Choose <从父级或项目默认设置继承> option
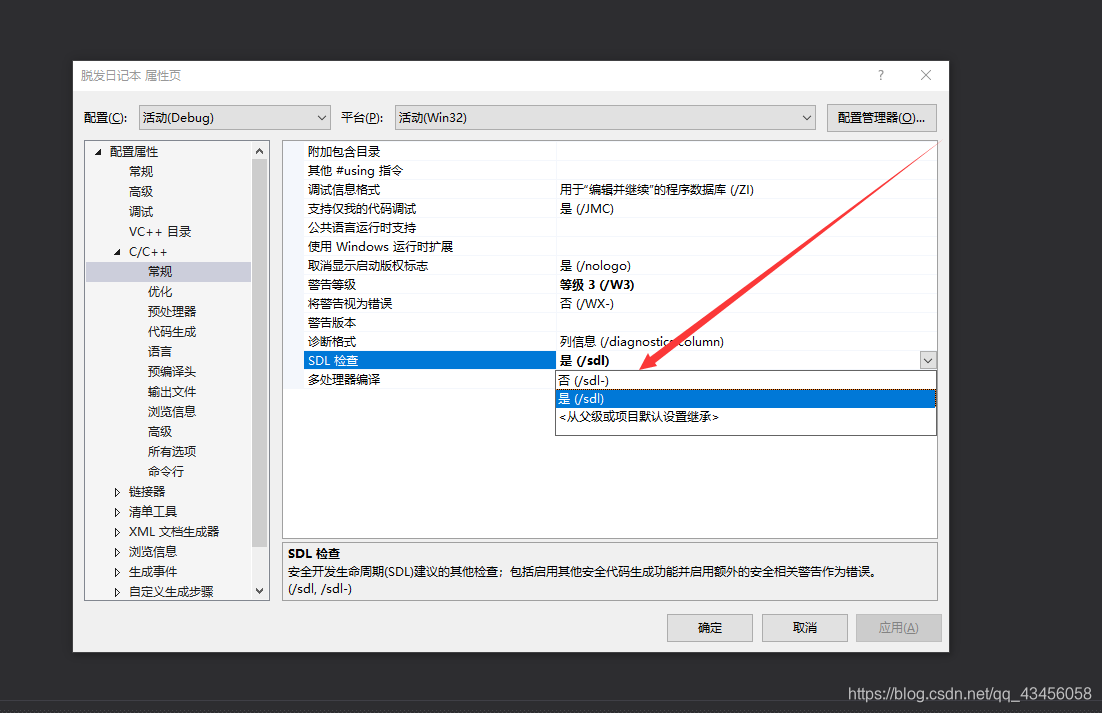The height and width of the screenshot is (713, 1102). (746, 417)
